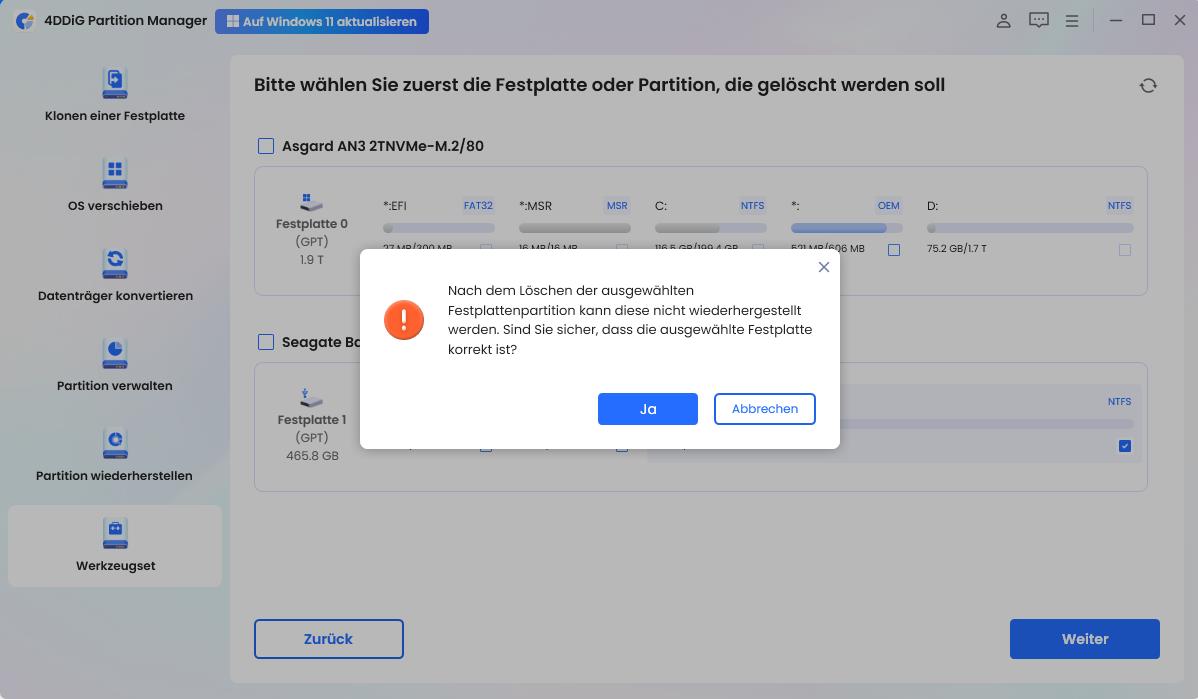This screenshot has width=1198, height=699.
Task: Dismiss the warning dialog via the X
Action: point(823,267)
